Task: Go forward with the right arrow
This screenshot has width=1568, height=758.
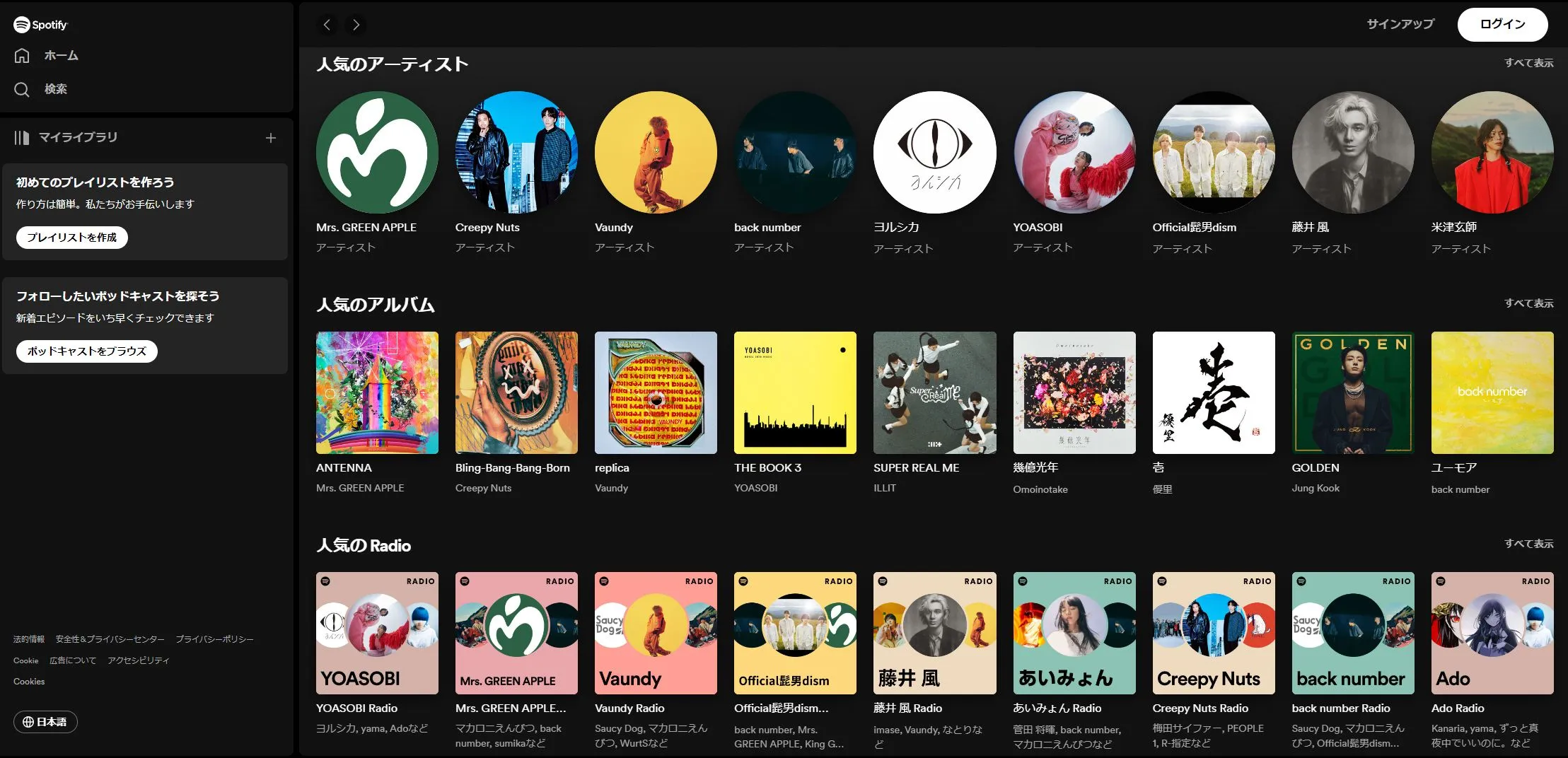Action: 356,25
